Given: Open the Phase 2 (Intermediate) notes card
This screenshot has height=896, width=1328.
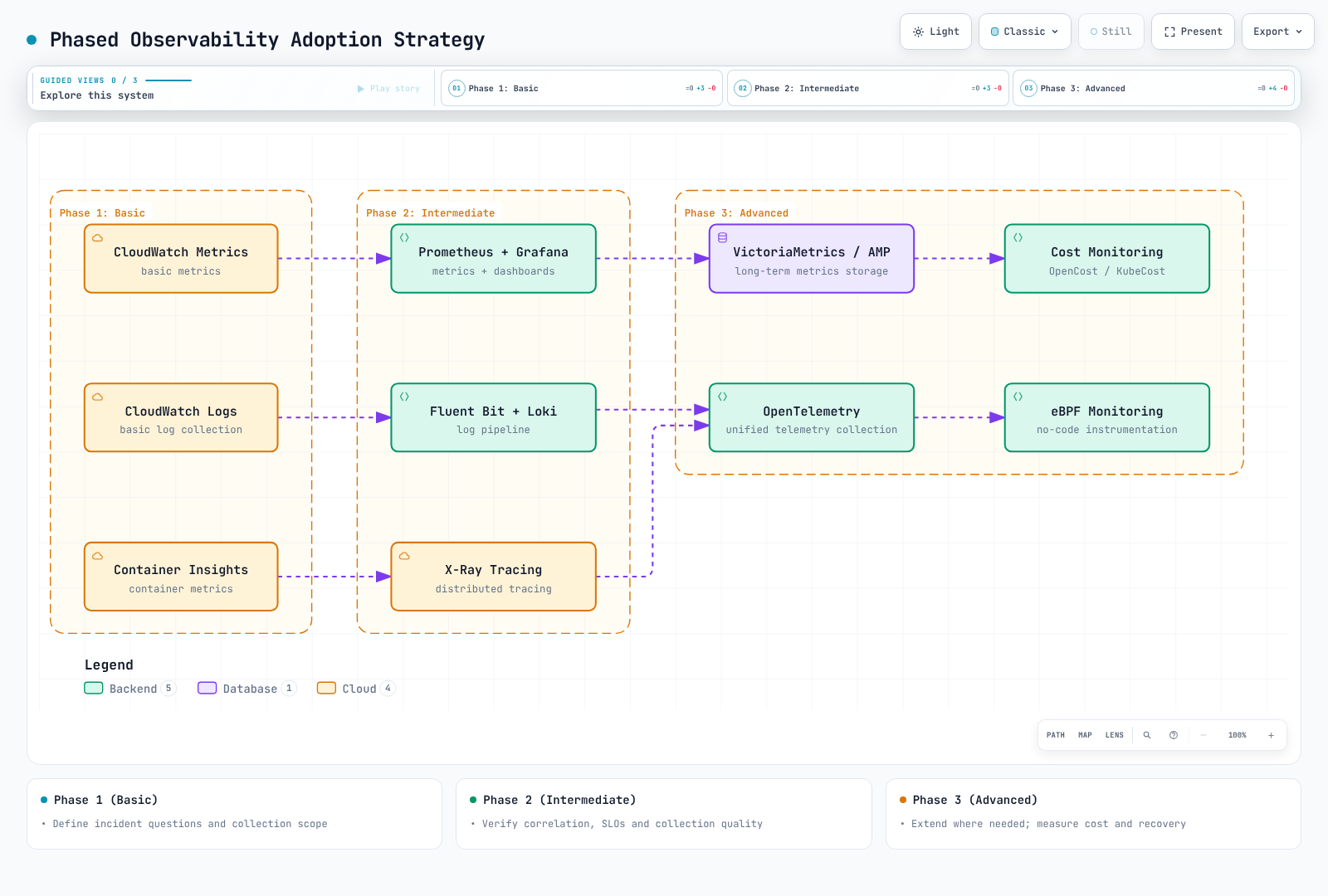Looking at the screenshot, I should pyautogui.click(x=664, y=814).
